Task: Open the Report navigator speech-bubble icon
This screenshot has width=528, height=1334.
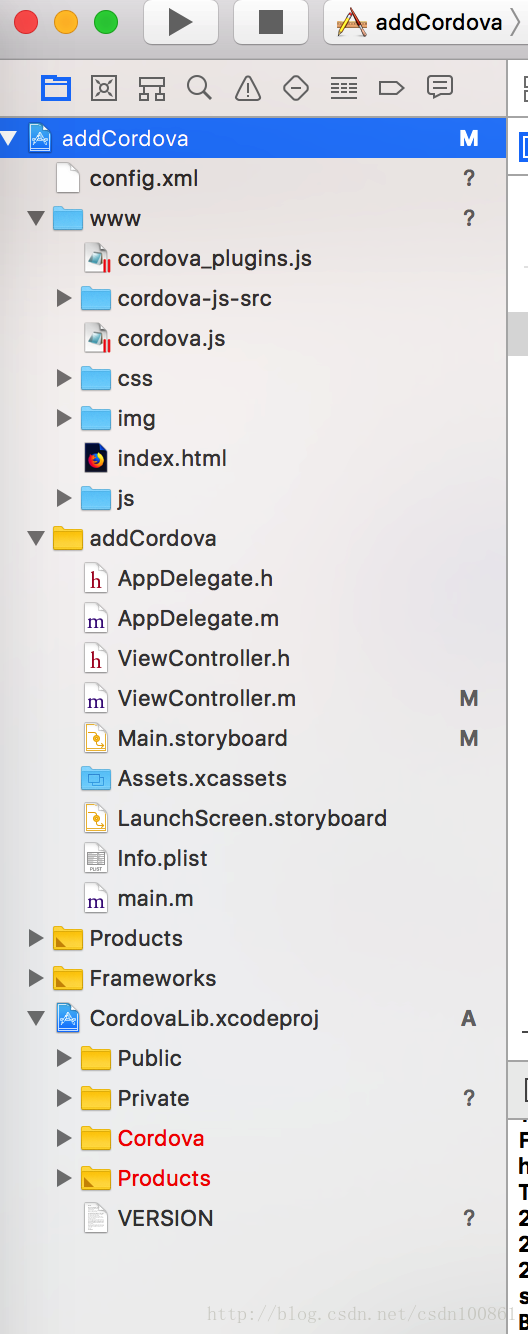Action: (x=440, y=87)
